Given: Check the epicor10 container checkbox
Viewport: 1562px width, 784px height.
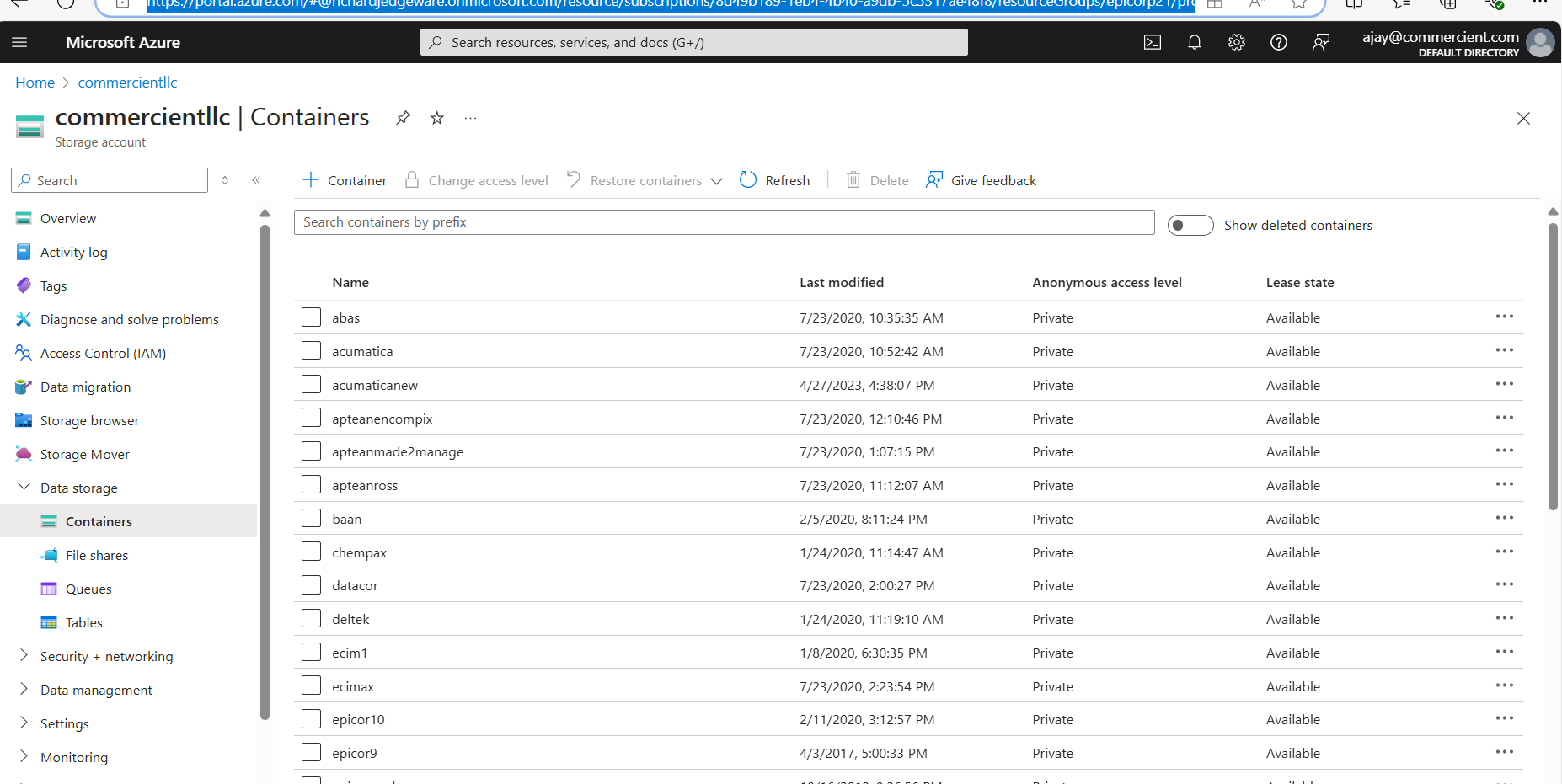Looking at the screenshot, I should tap(312, 719).
